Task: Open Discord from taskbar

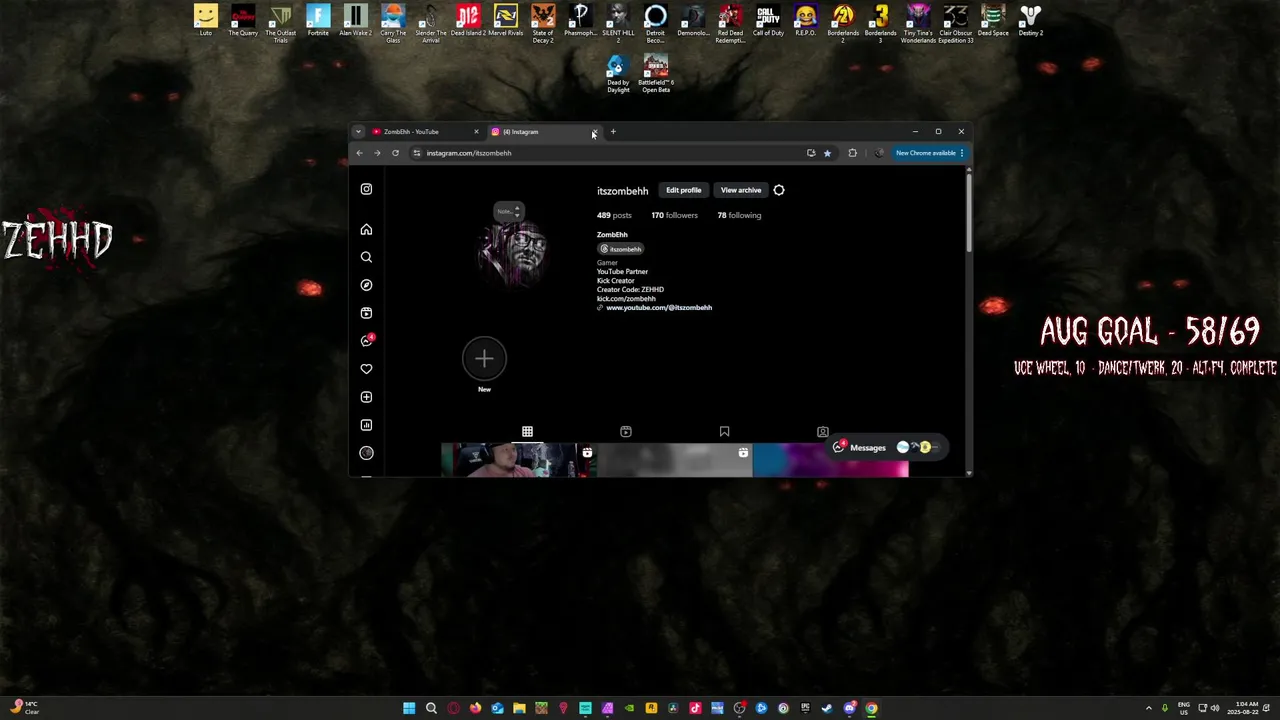Action: click(849, 708)
